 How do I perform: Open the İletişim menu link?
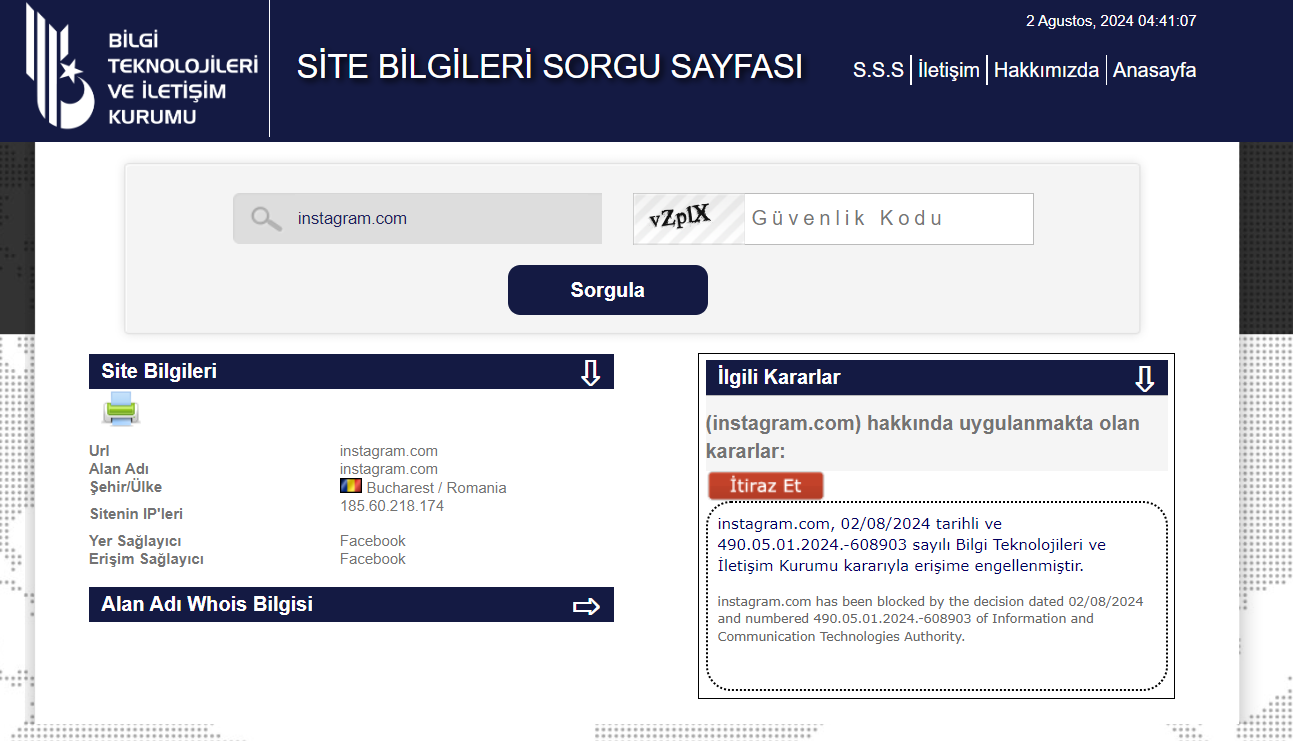point(949,70)
